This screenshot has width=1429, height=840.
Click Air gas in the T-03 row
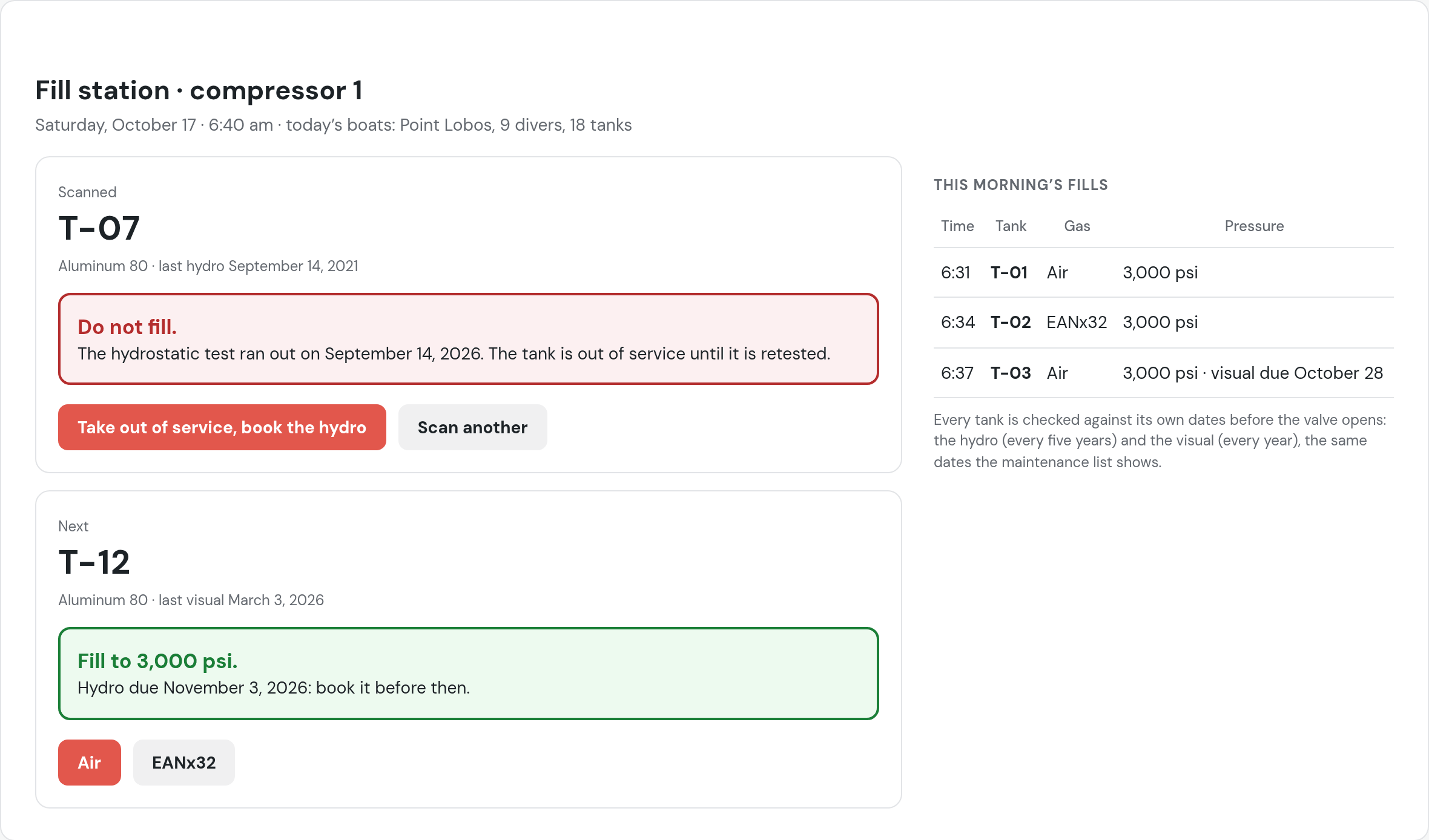[x=1057, y=373]
